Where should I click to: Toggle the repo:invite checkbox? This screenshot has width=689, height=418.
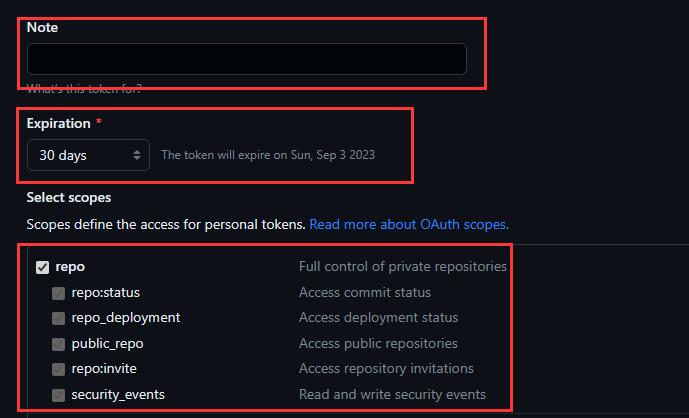(x=58, y=369)
